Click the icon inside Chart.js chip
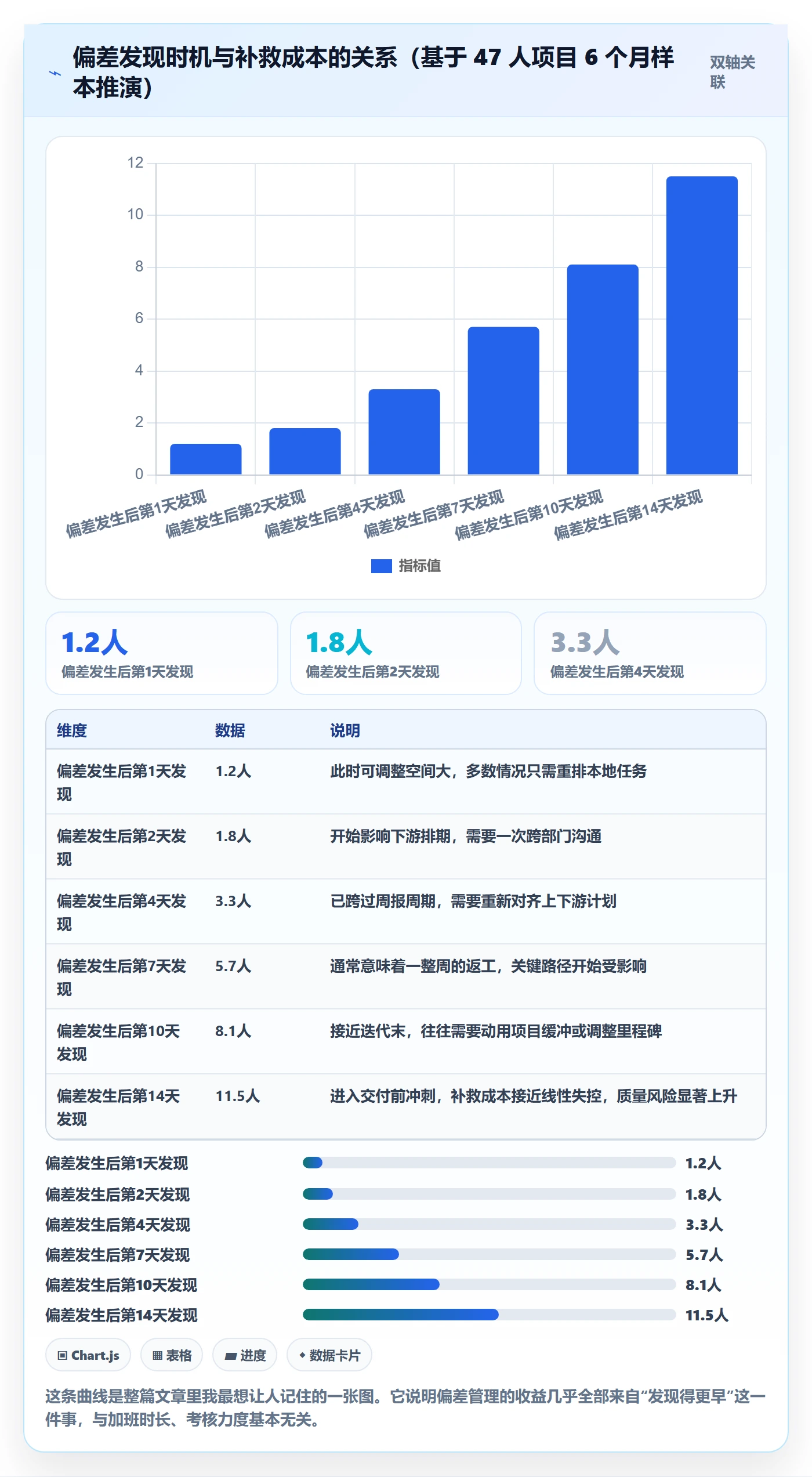The width and height of the screenshot is (812, 1477). pos(63,1356)
